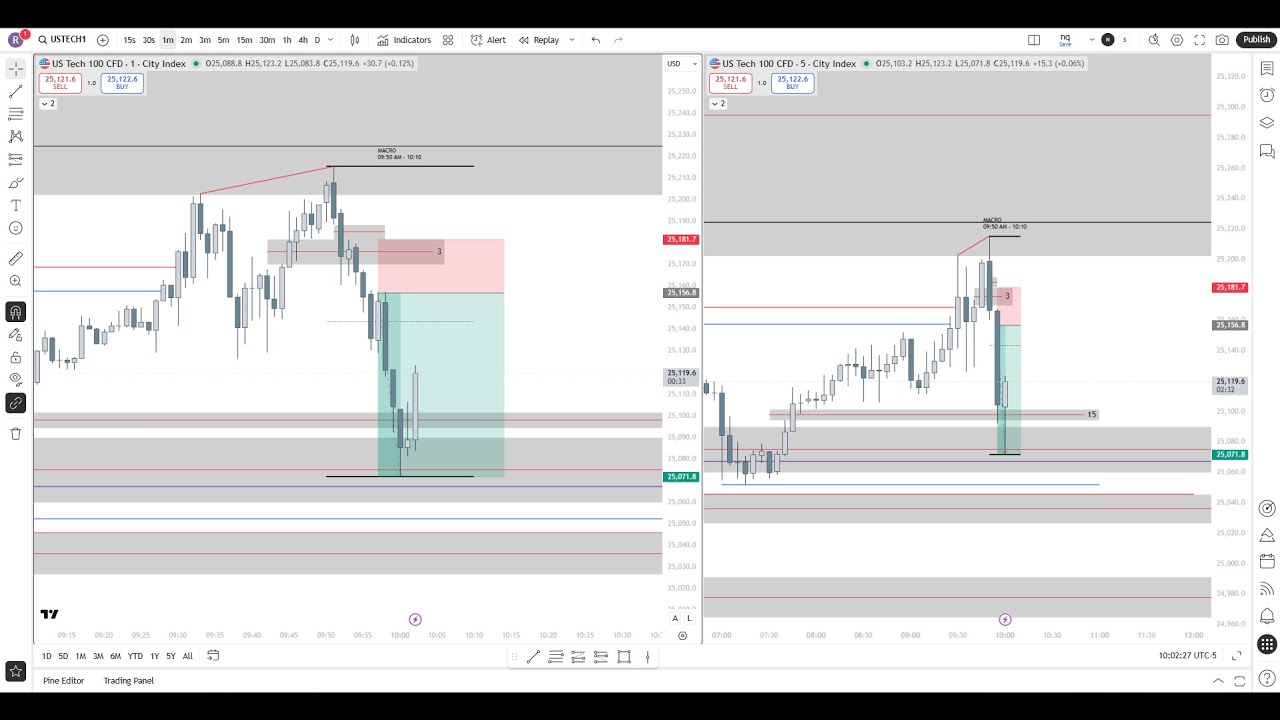Screen dimensions: 1280x720
Task: Click the 25,122.6 BUY button on left chart
Action: (122, 83)
